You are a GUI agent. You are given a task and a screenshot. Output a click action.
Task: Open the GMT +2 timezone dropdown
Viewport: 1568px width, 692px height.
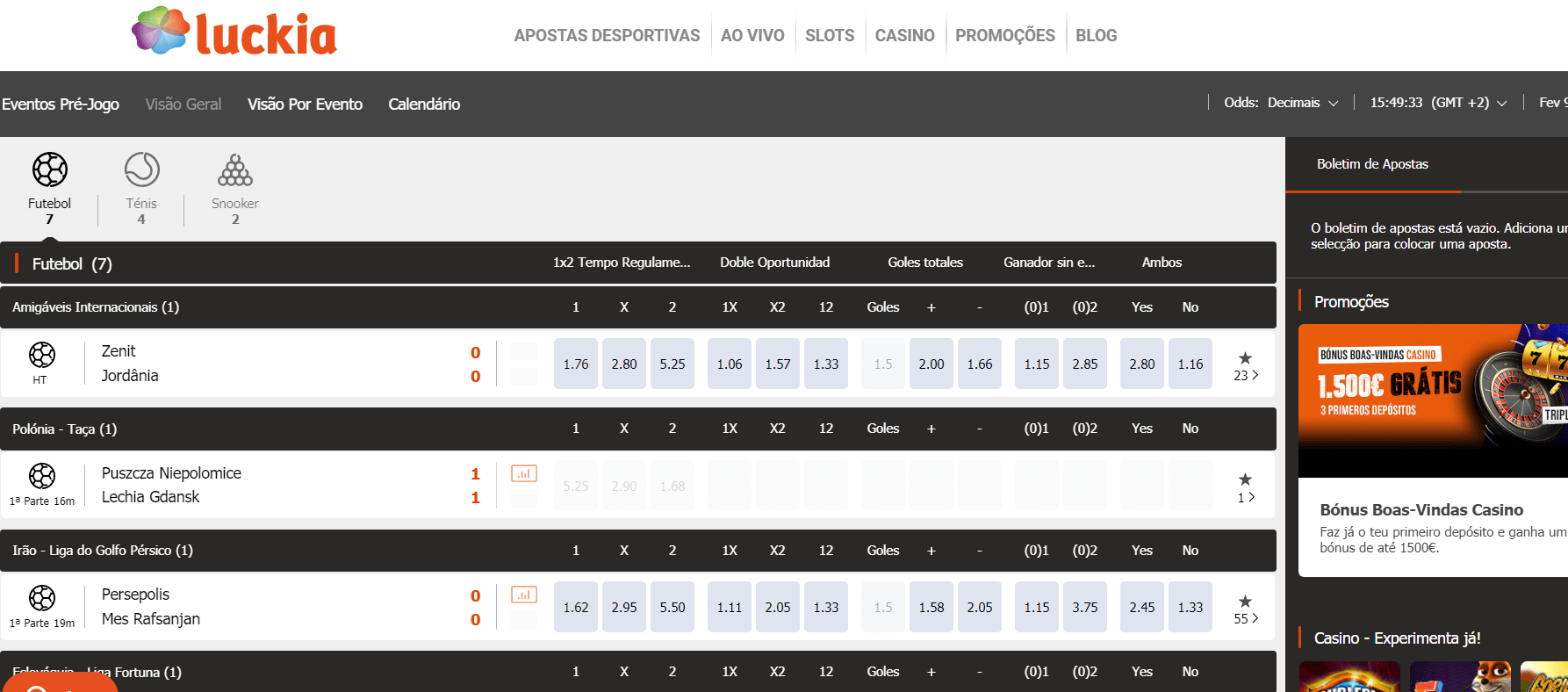coord(1439,103)
